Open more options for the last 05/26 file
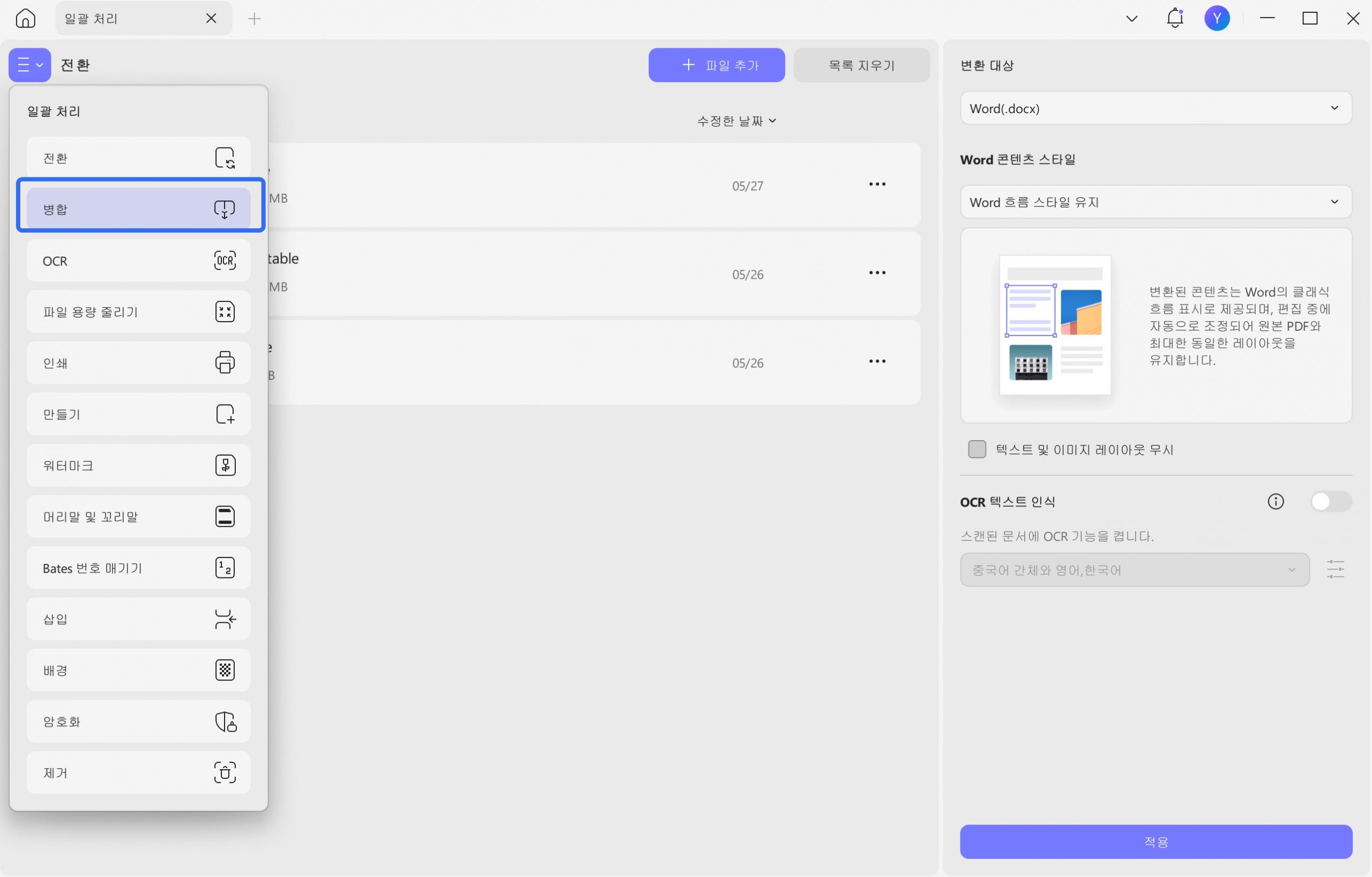 click(877, 361)
